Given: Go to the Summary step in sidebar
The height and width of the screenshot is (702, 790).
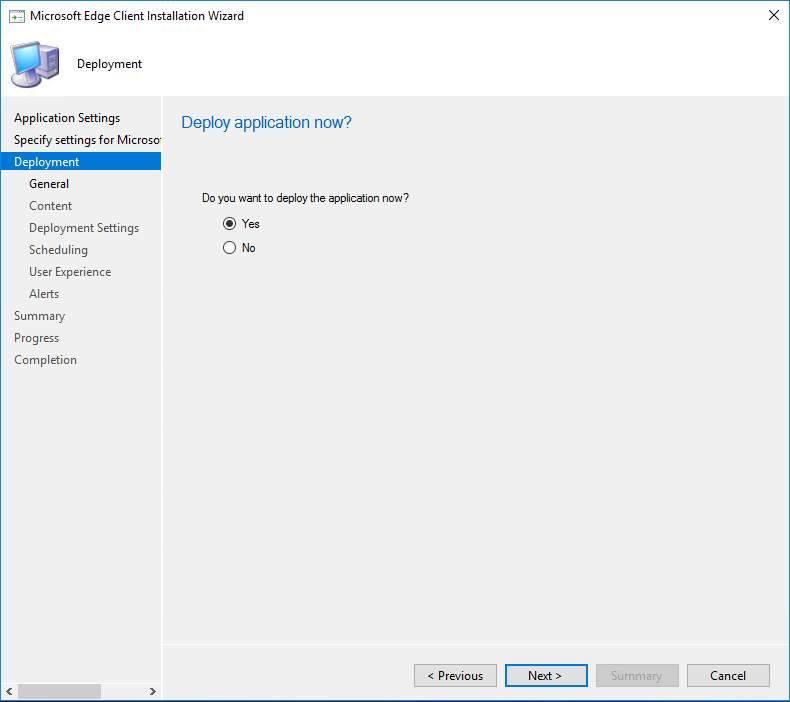Looking at the screenshot, I should [x=39, y=316].
